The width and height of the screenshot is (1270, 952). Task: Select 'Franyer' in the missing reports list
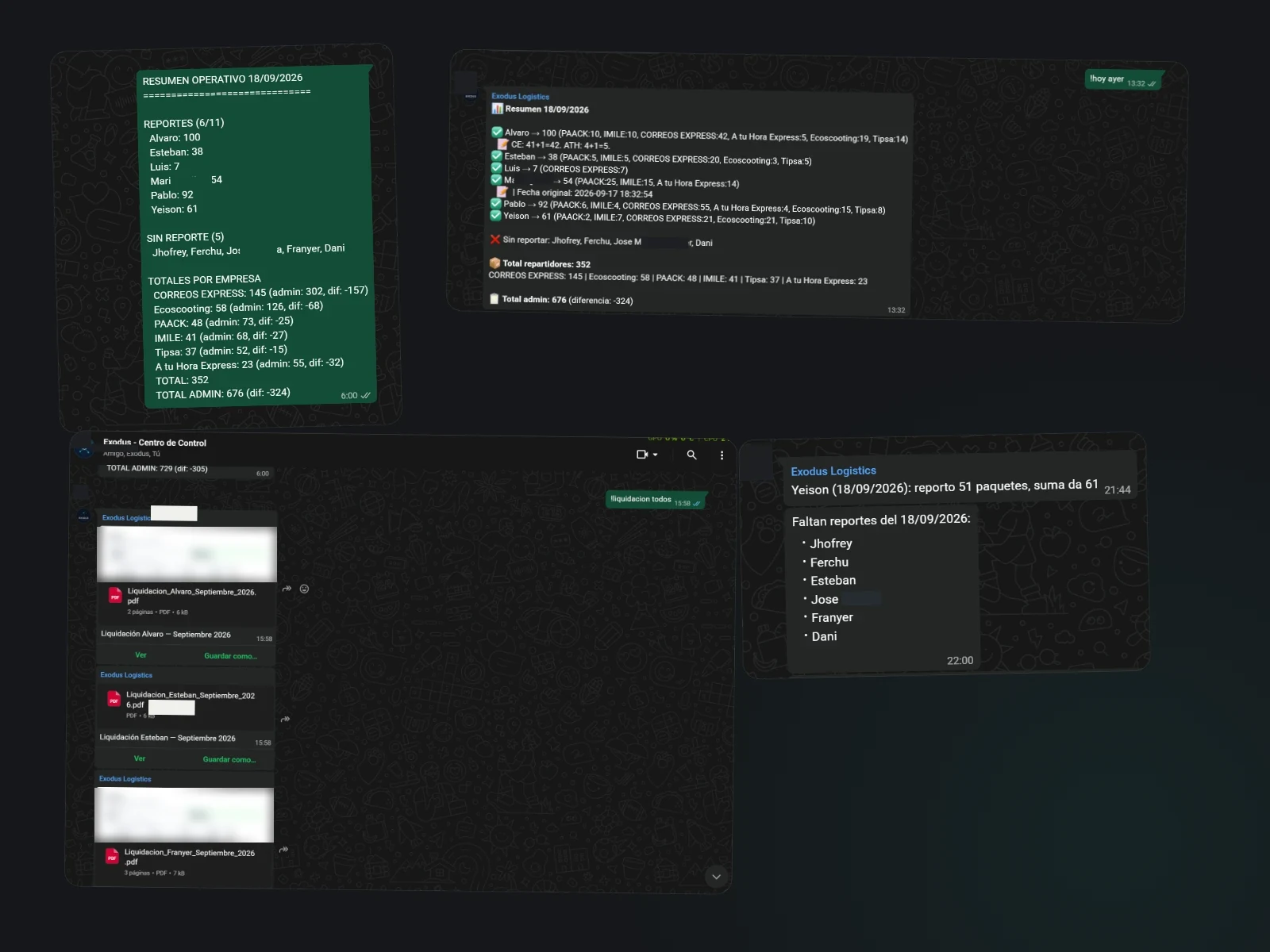[x=832, y=617]
